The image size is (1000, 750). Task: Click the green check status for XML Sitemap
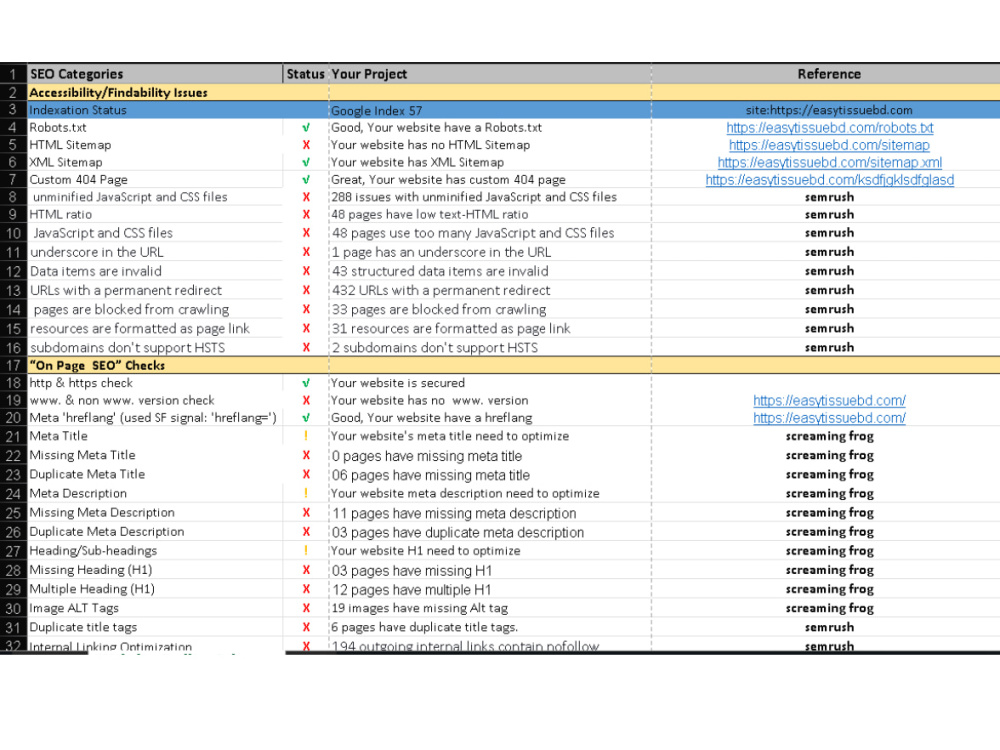tap(306, 163)
